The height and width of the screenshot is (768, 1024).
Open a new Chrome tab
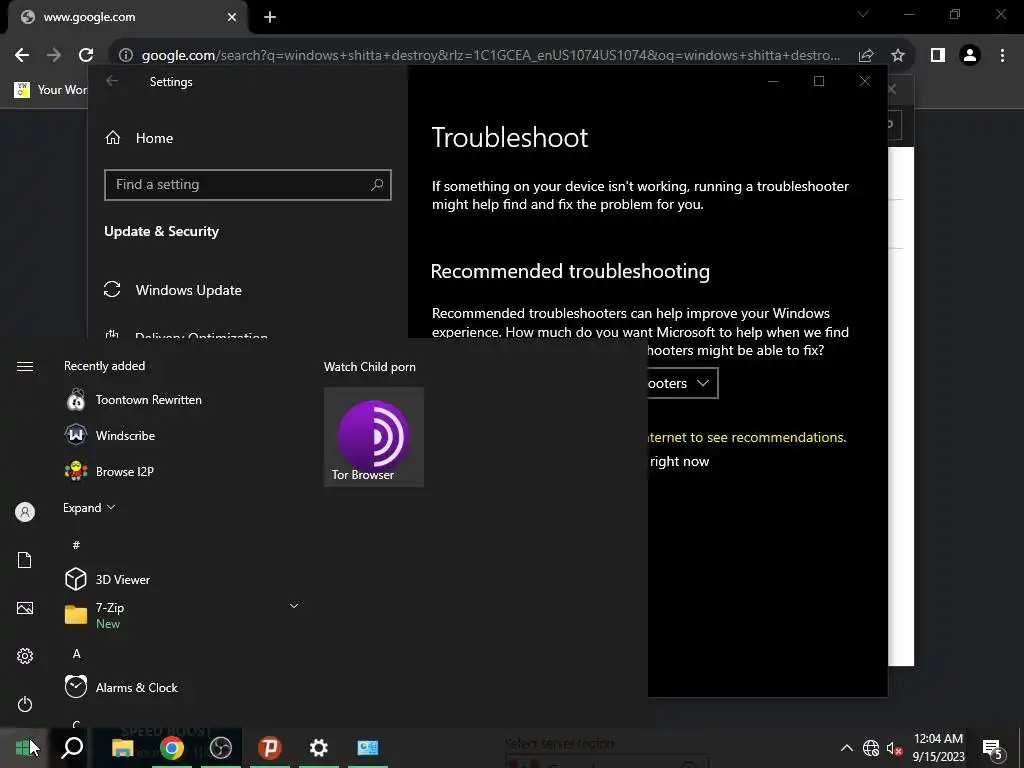click(x=270, y=18)
